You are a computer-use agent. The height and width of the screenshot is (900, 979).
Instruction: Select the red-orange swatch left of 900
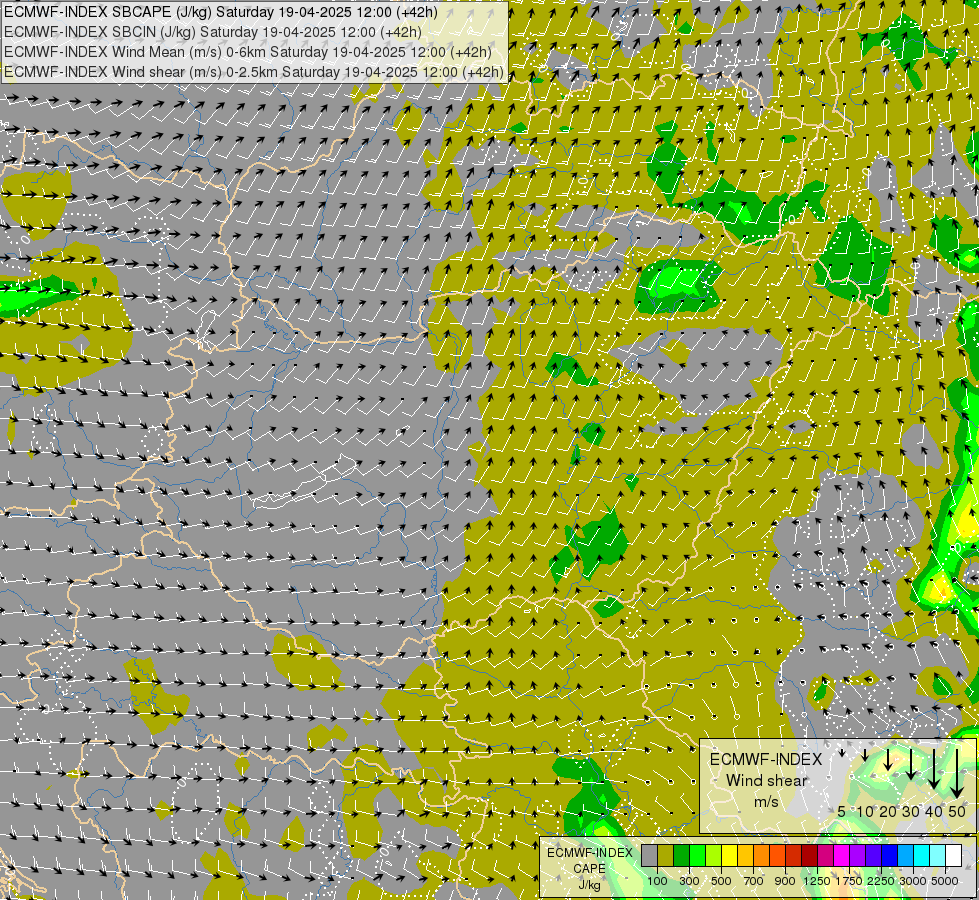point(777,855)
